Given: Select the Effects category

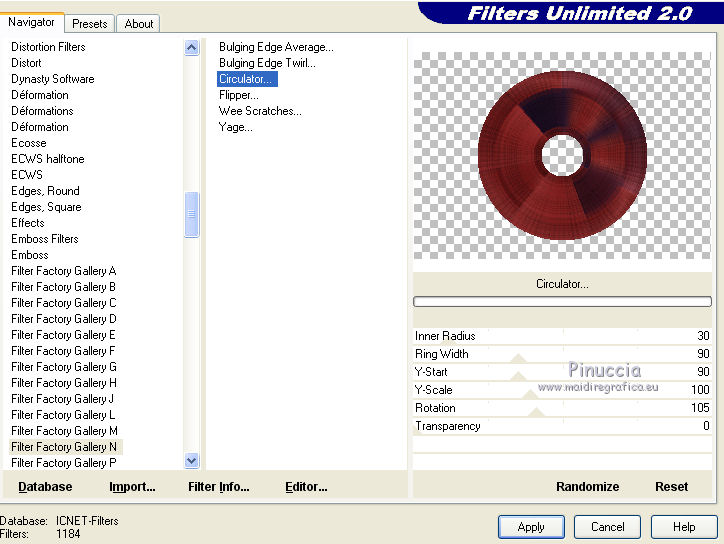Looking at the screenshot, I should 28,223.
